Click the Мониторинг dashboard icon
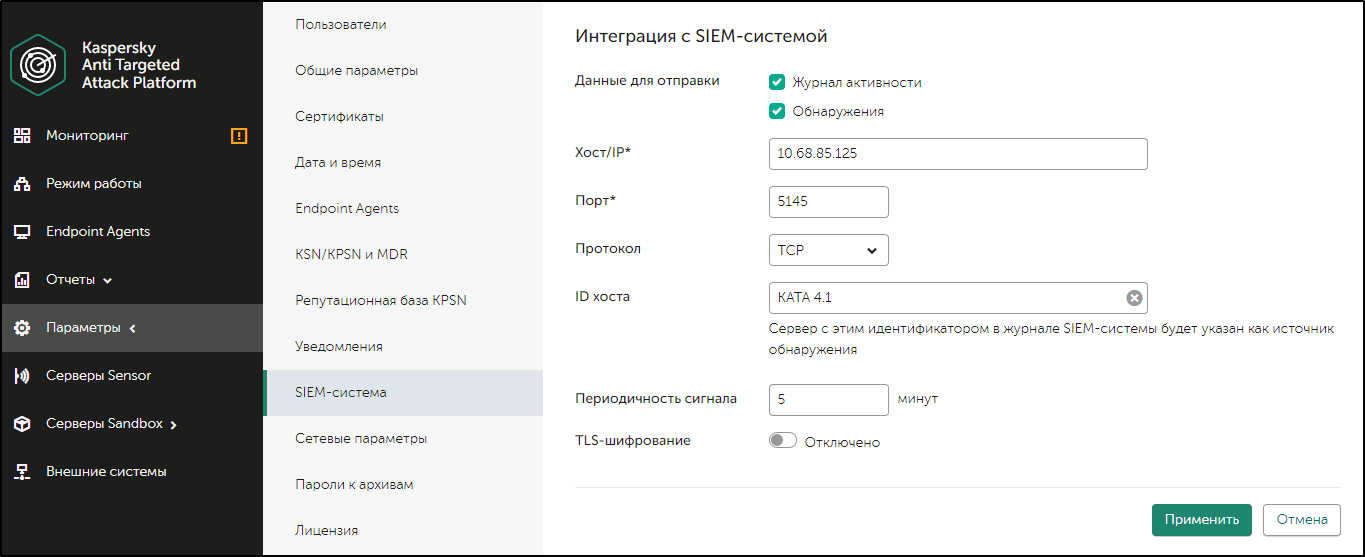 pyautogui.click(x=22, y=136)
